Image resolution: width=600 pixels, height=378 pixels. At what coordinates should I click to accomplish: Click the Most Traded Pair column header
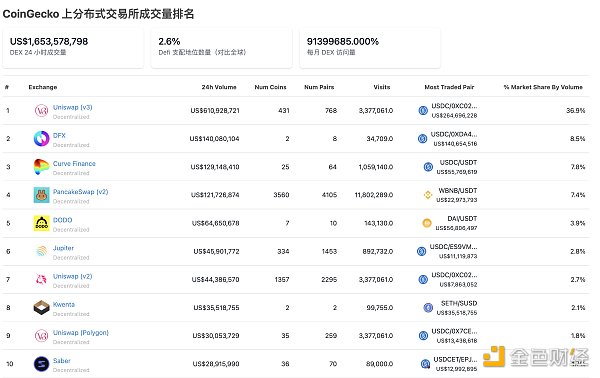pos(449,87)
